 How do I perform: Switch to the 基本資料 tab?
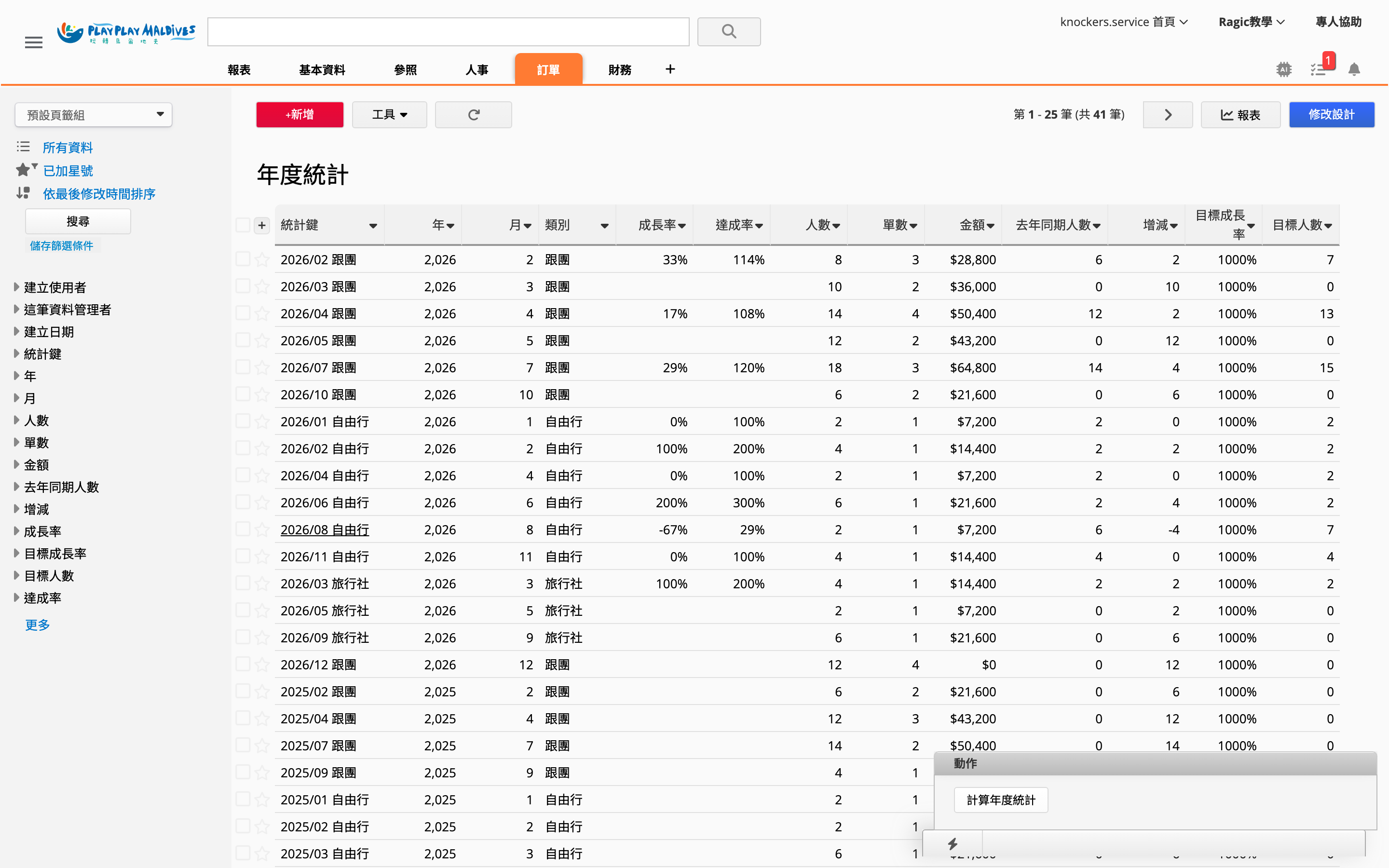(322, 69)
